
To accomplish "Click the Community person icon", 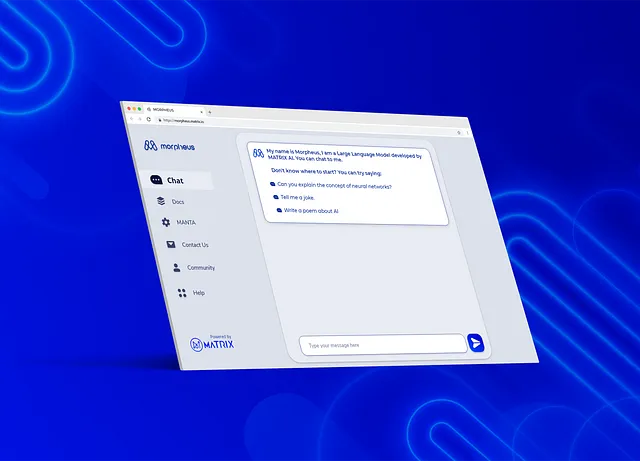I will (177, 267).
